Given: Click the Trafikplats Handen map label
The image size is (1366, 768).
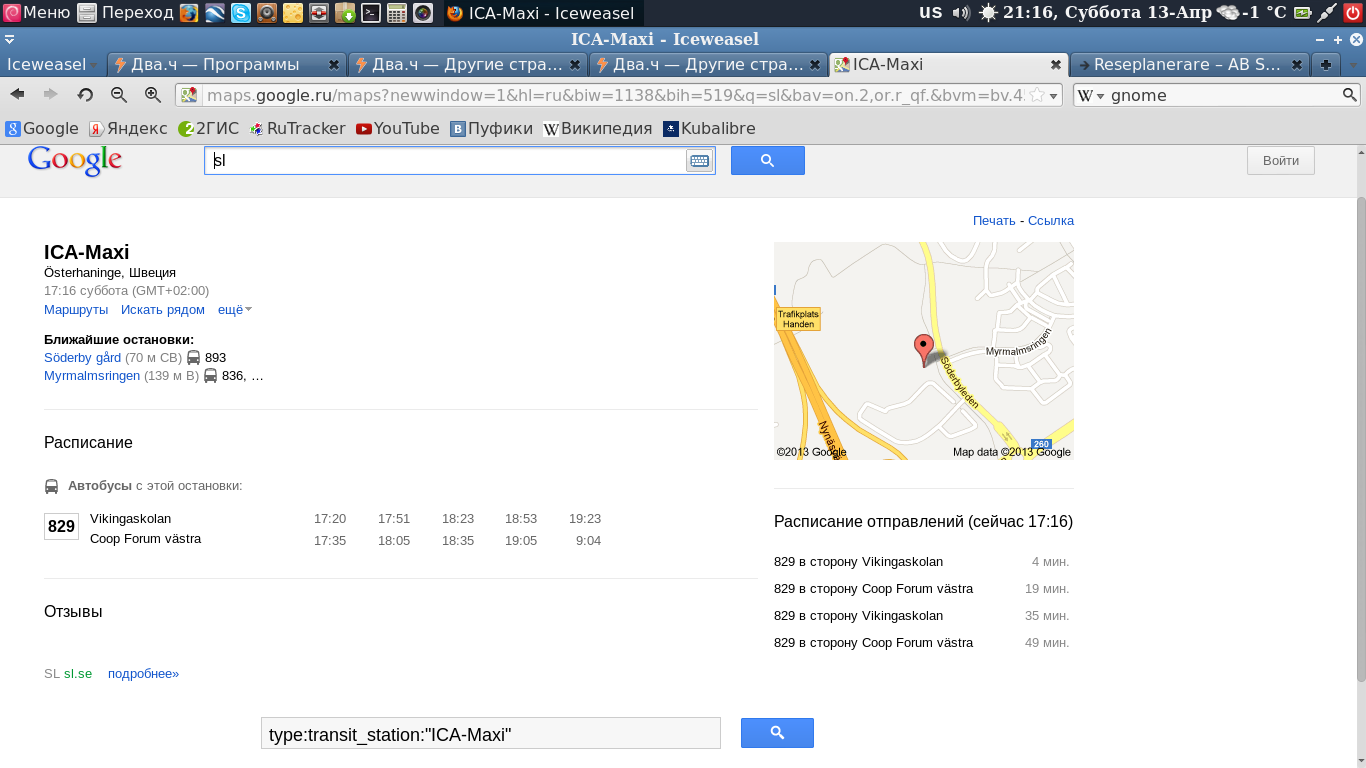Looking at the screenshot, I should [798, 319].
